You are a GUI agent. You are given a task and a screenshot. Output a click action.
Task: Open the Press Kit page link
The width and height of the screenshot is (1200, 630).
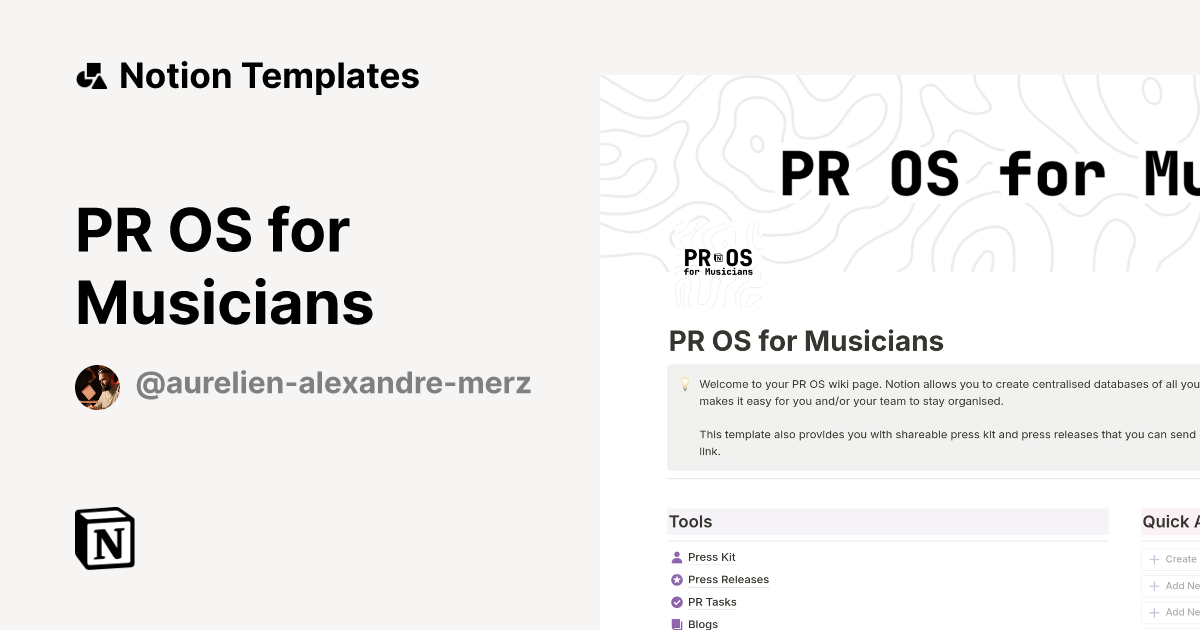pos(711,557)
